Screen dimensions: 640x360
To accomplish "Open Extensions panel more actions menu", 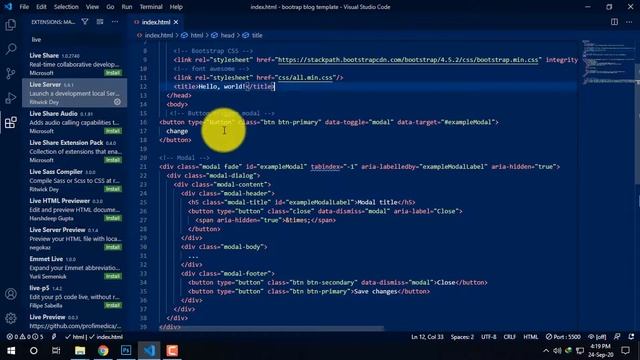I will [115, 22].
